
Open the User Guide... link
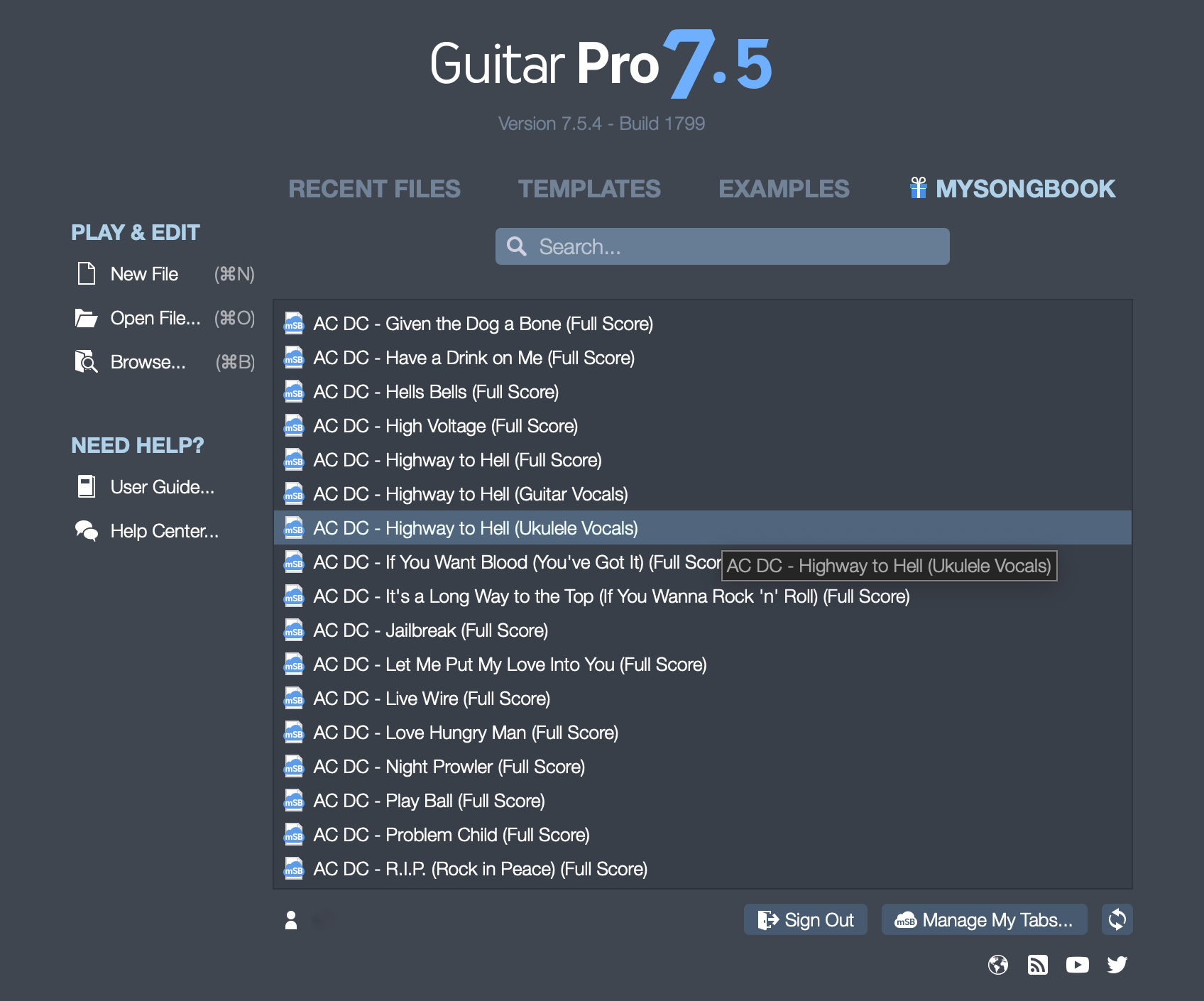click(x=163, y=487)
